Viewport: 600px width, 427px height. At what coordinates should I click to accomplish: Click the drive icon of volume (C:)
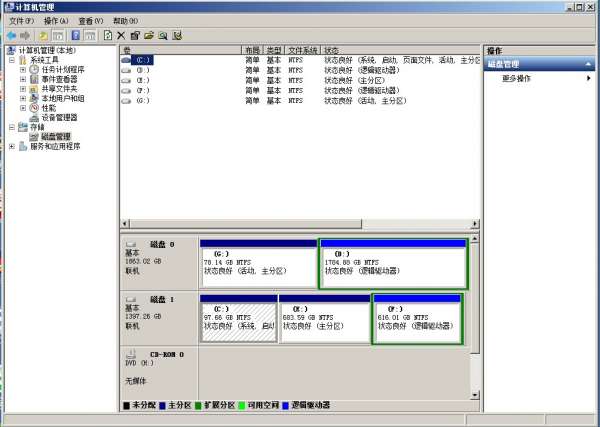coord(126,60)
